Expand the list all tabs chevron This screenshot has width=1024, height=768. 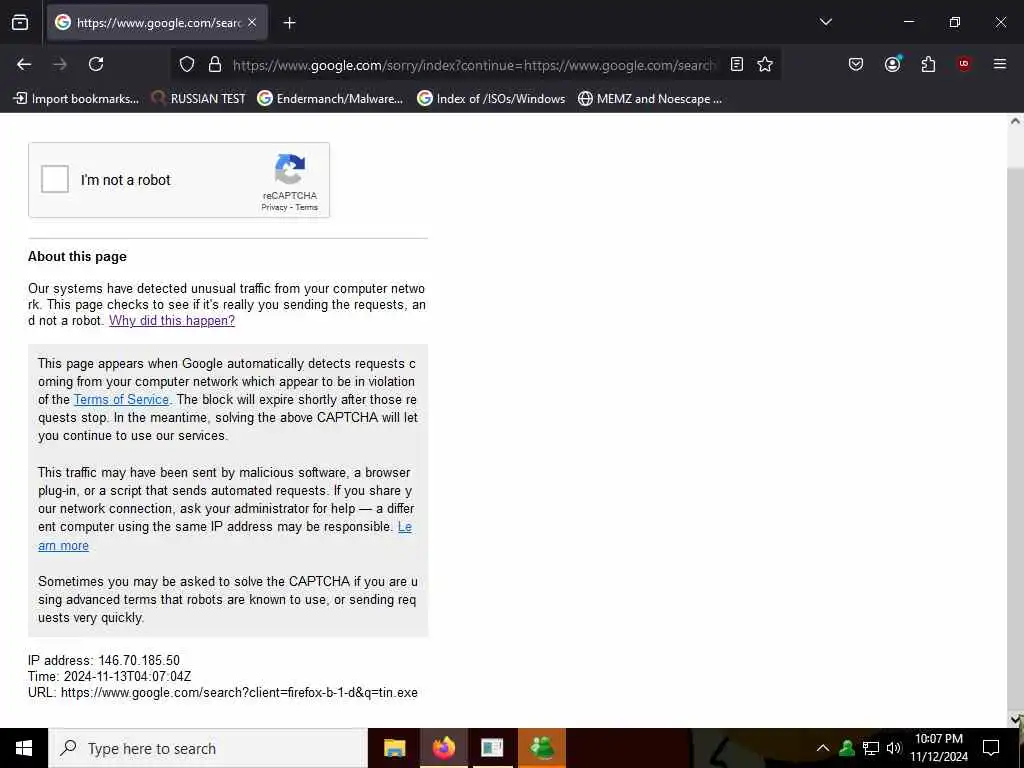click(825, 22)
